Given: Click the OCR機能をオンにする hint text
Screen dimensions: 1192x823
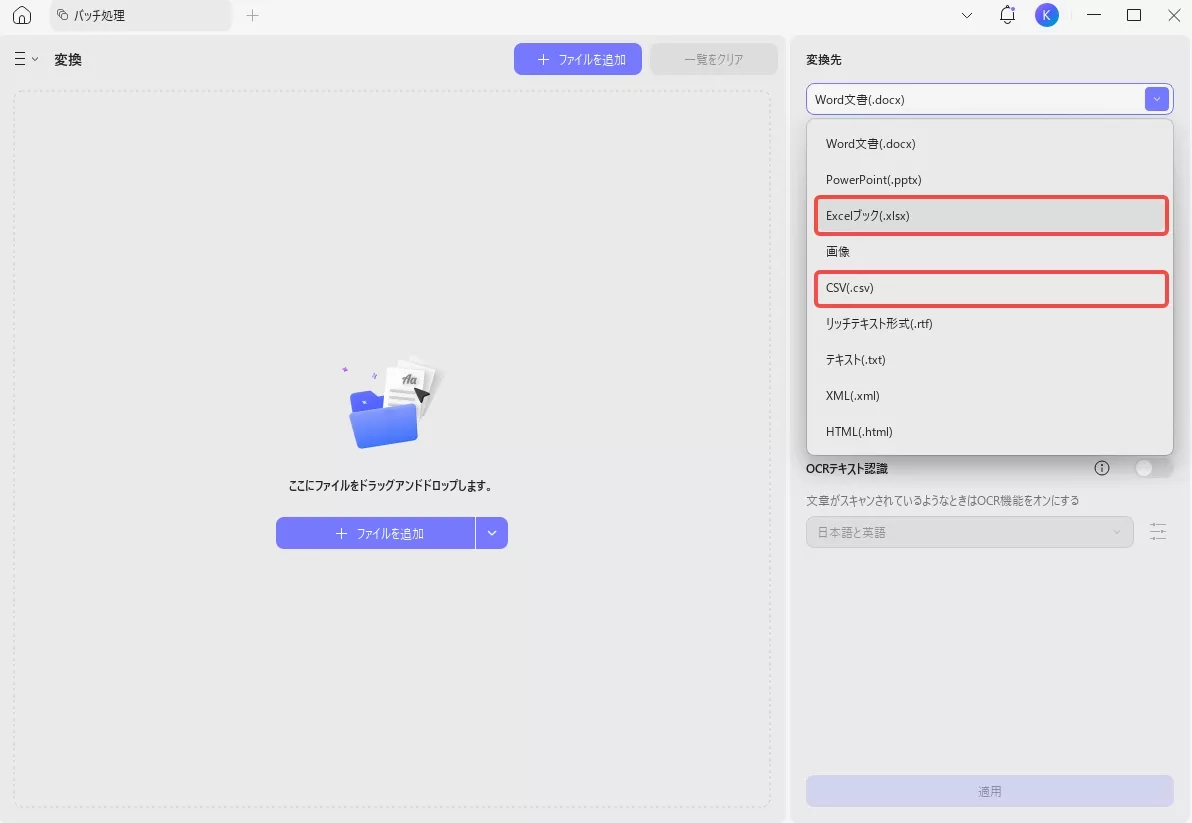Looking at the screenshot, I should click(x=943, y=500).
